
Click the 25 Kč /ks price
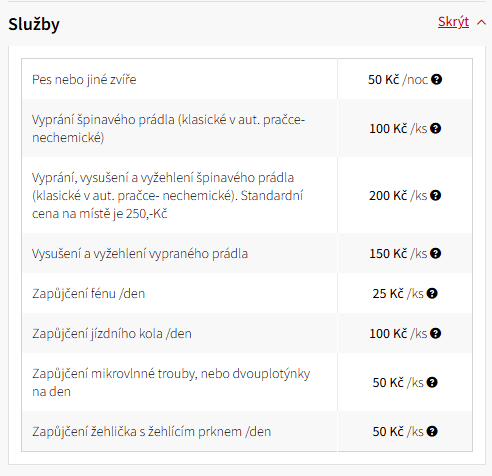tap(398, 294)
